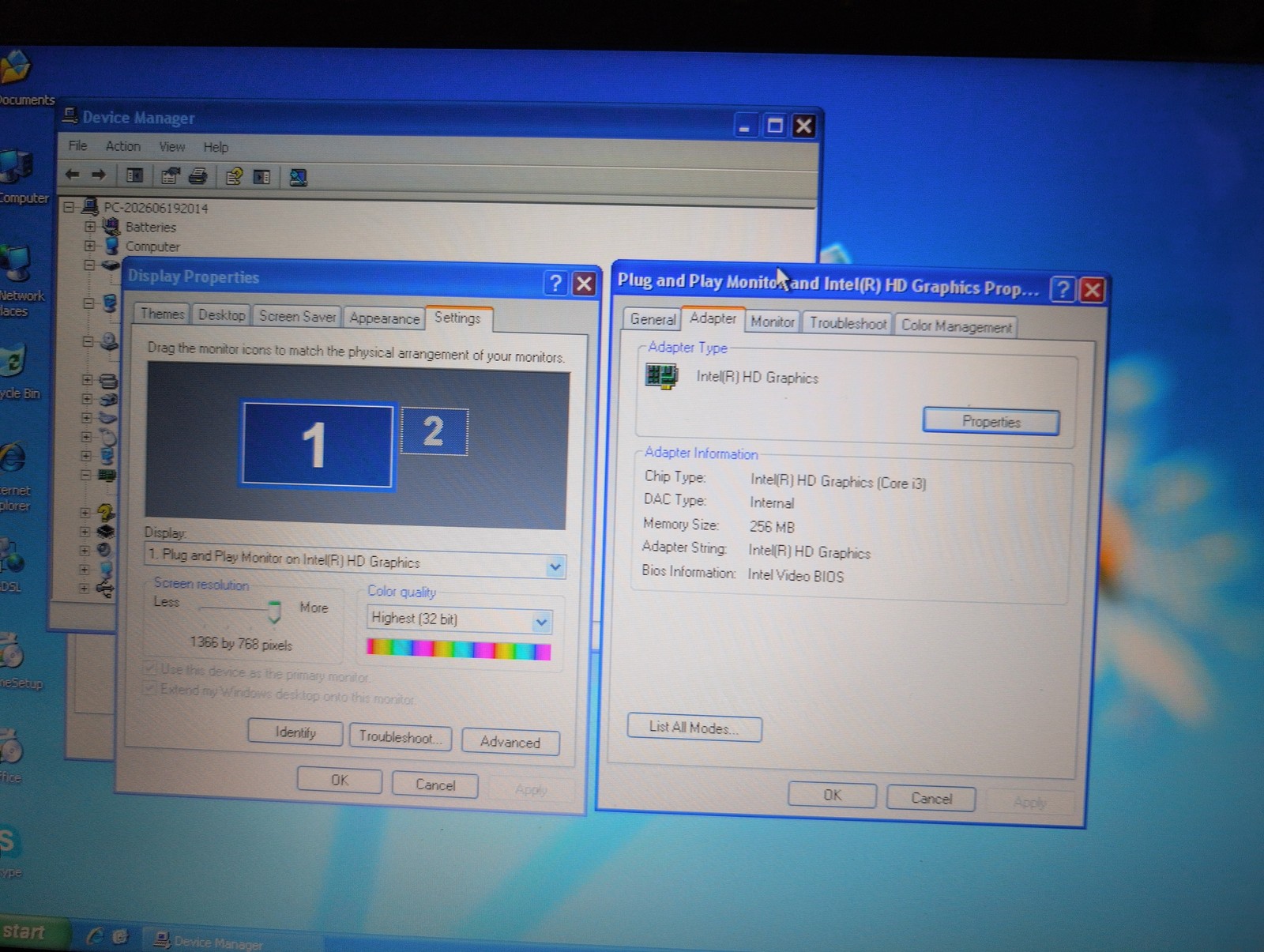Collapse the PC-202606192014 root node
Viewport: 1264px width, 952px height.
(70, 207)
